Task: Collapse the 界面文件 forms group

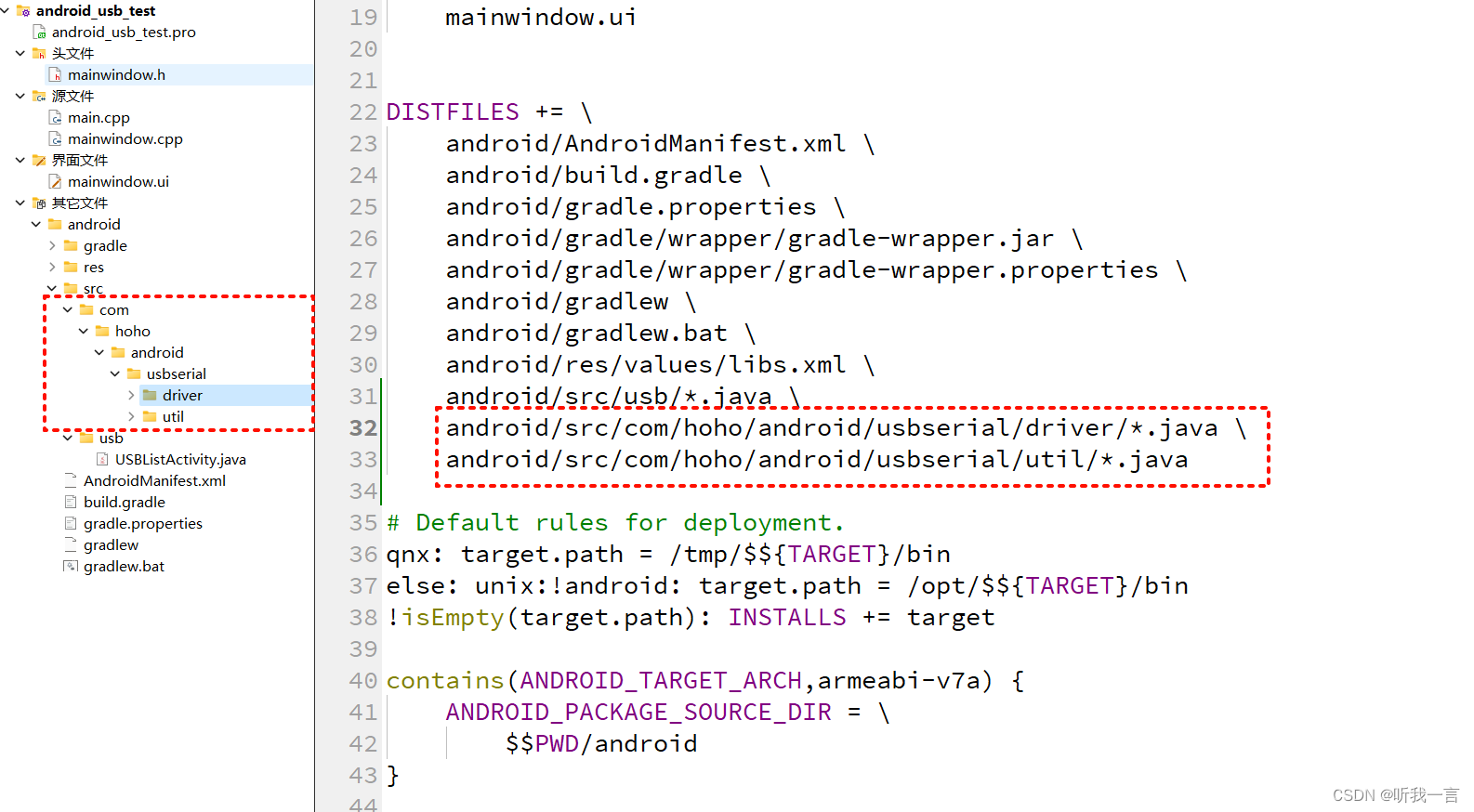Action: pos(20,160)
